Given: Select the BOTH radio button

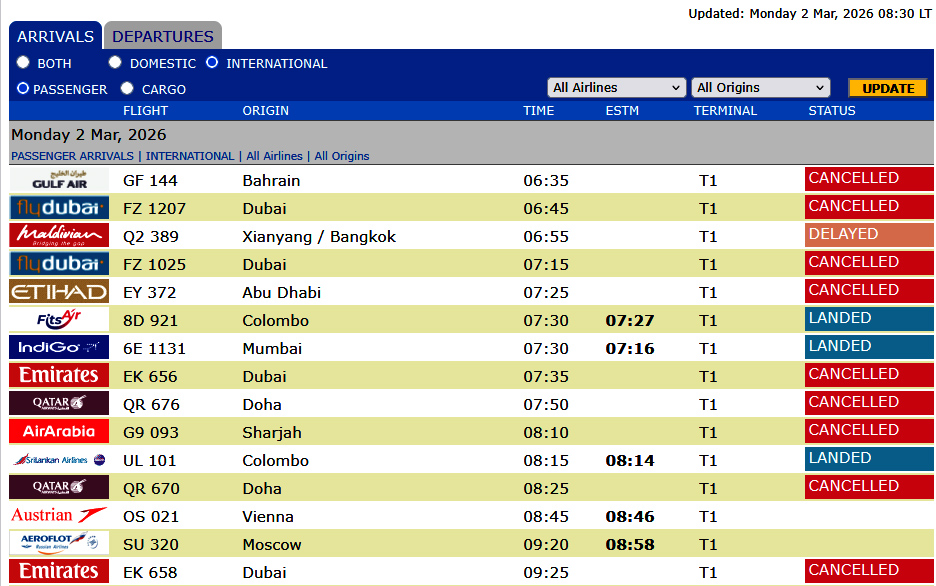Looking at the screenshot, I should point(23,63).
